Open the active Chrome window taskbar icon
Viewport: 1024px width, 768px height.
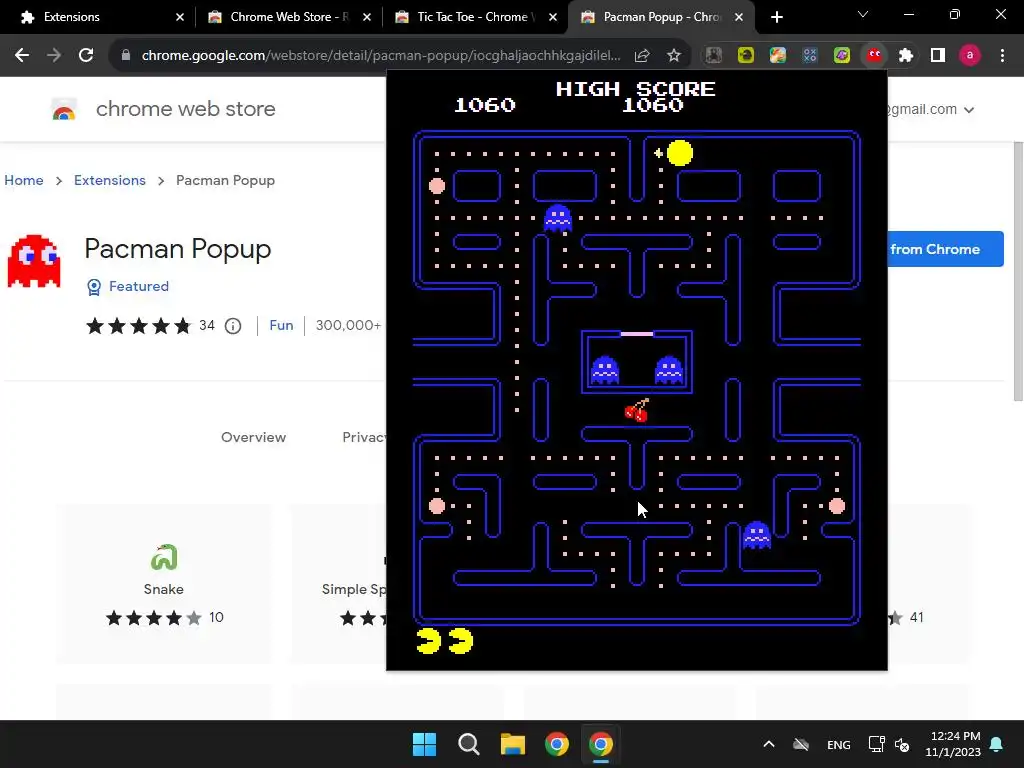(x=601, y=744)
